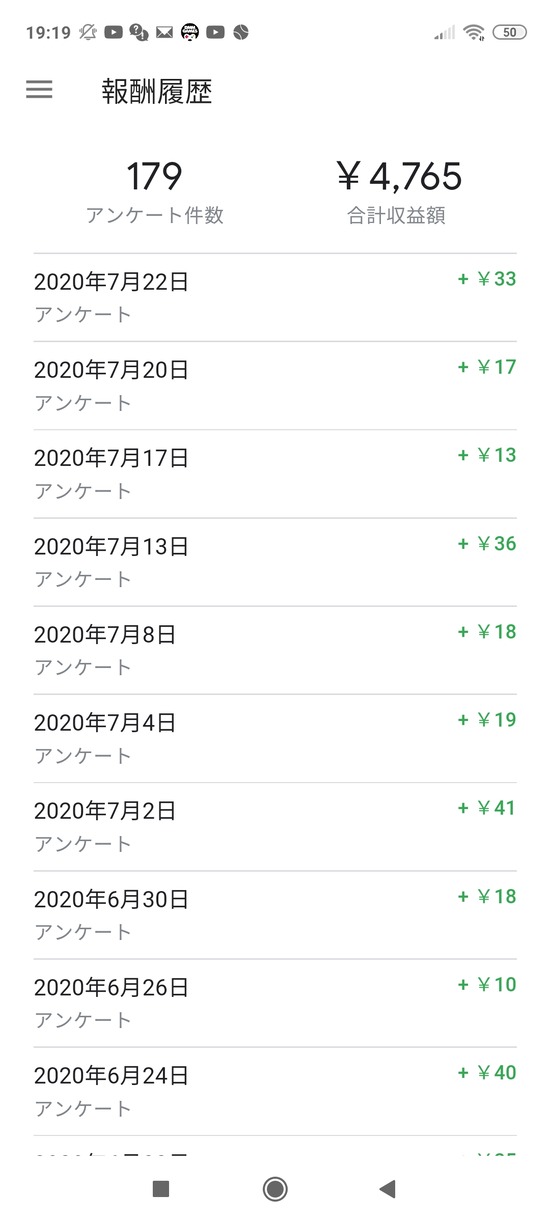
Task: View the 2020年7月8日 survey reward
Action: coord(275,650)
